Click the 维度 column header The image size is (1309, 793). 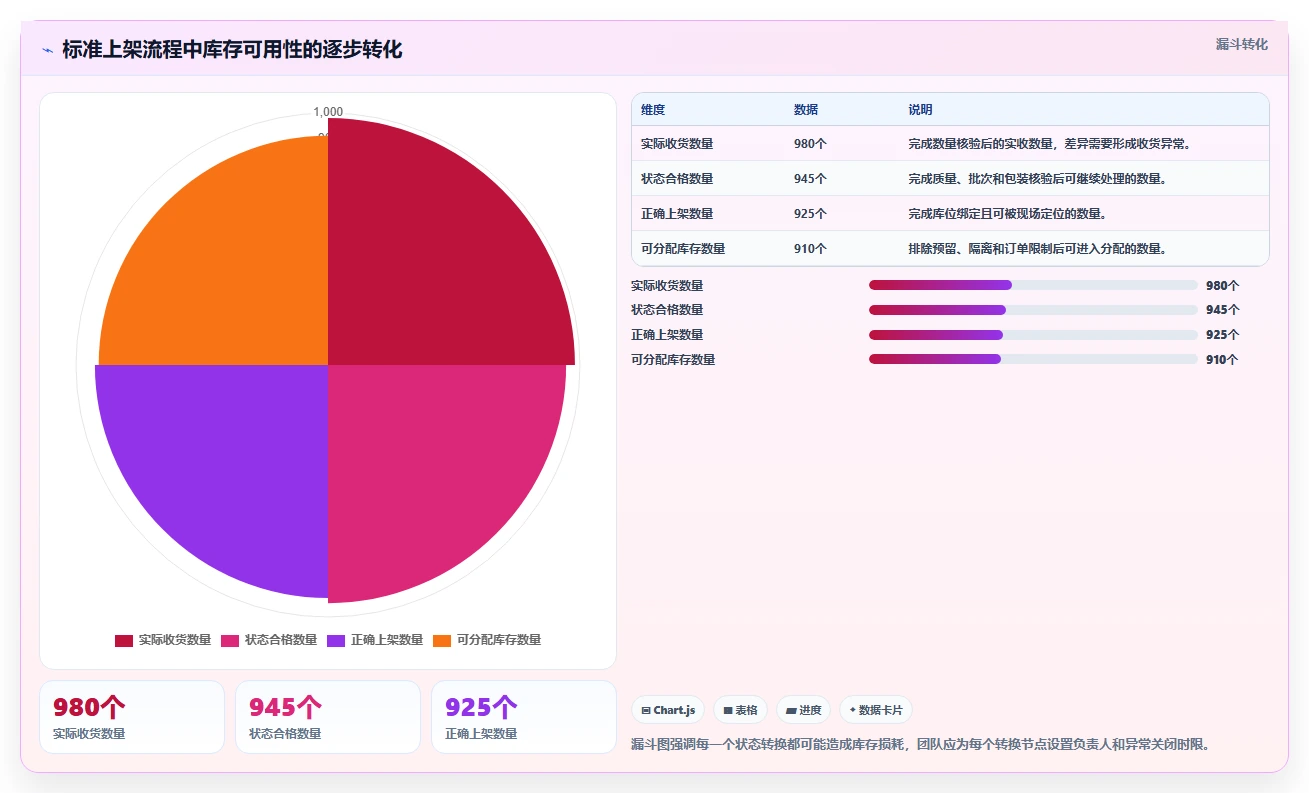click(x=653, y=109)
